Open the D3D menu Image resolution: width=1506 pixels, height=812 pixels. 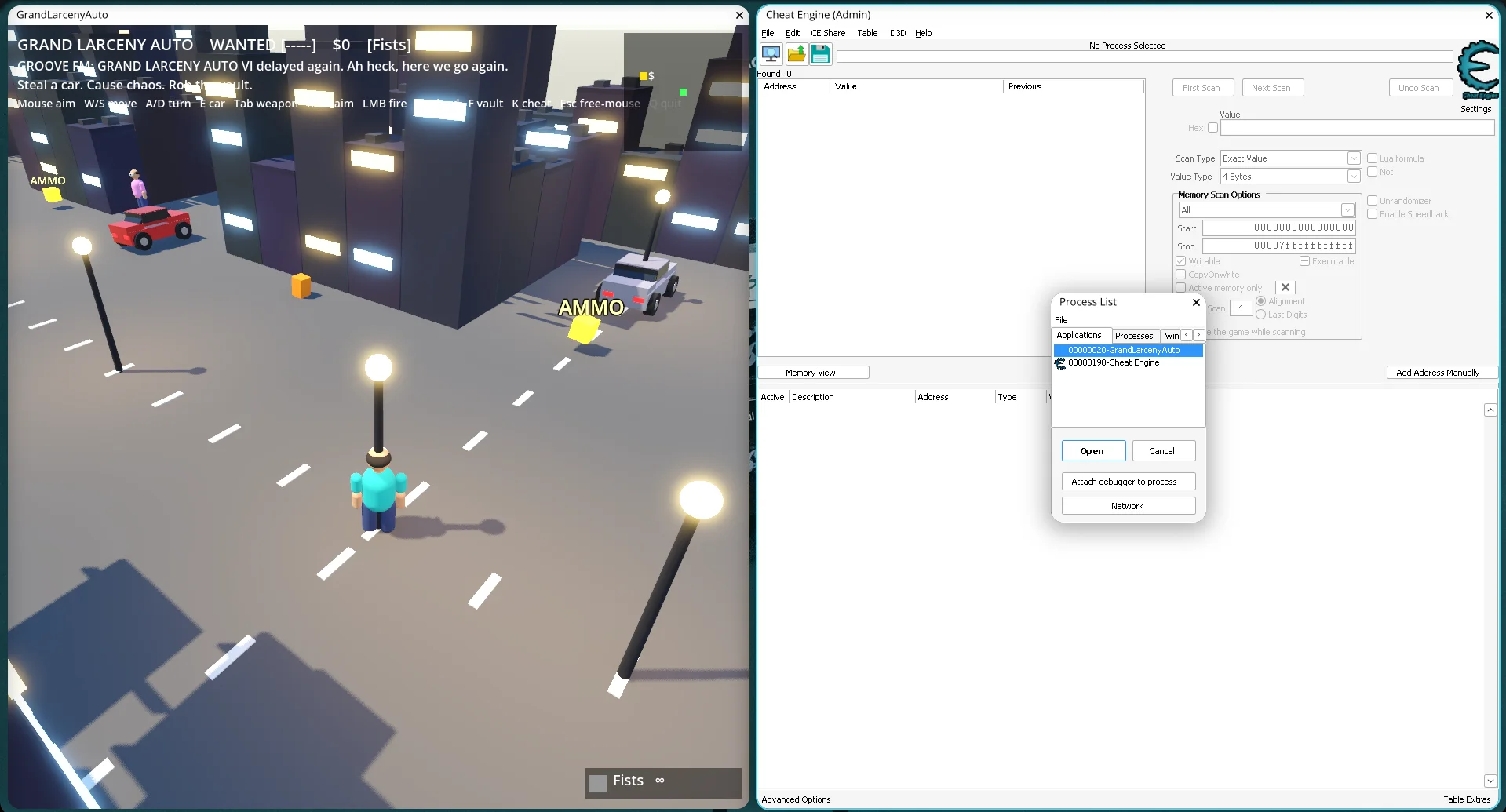[898, 33]
